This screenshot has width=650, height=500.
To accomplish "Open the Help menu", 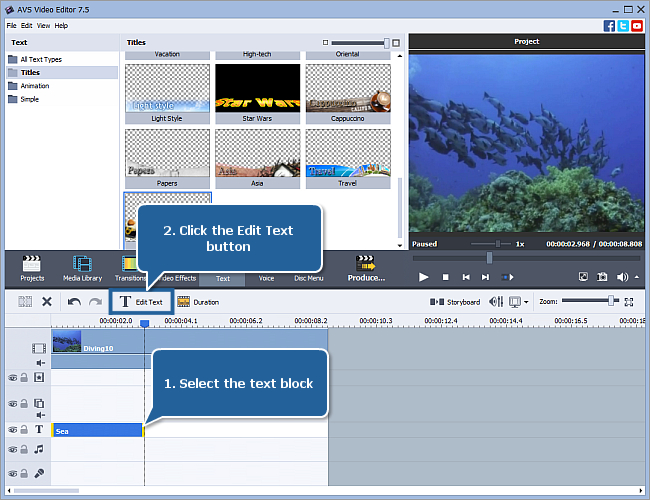I will [61, 26].
